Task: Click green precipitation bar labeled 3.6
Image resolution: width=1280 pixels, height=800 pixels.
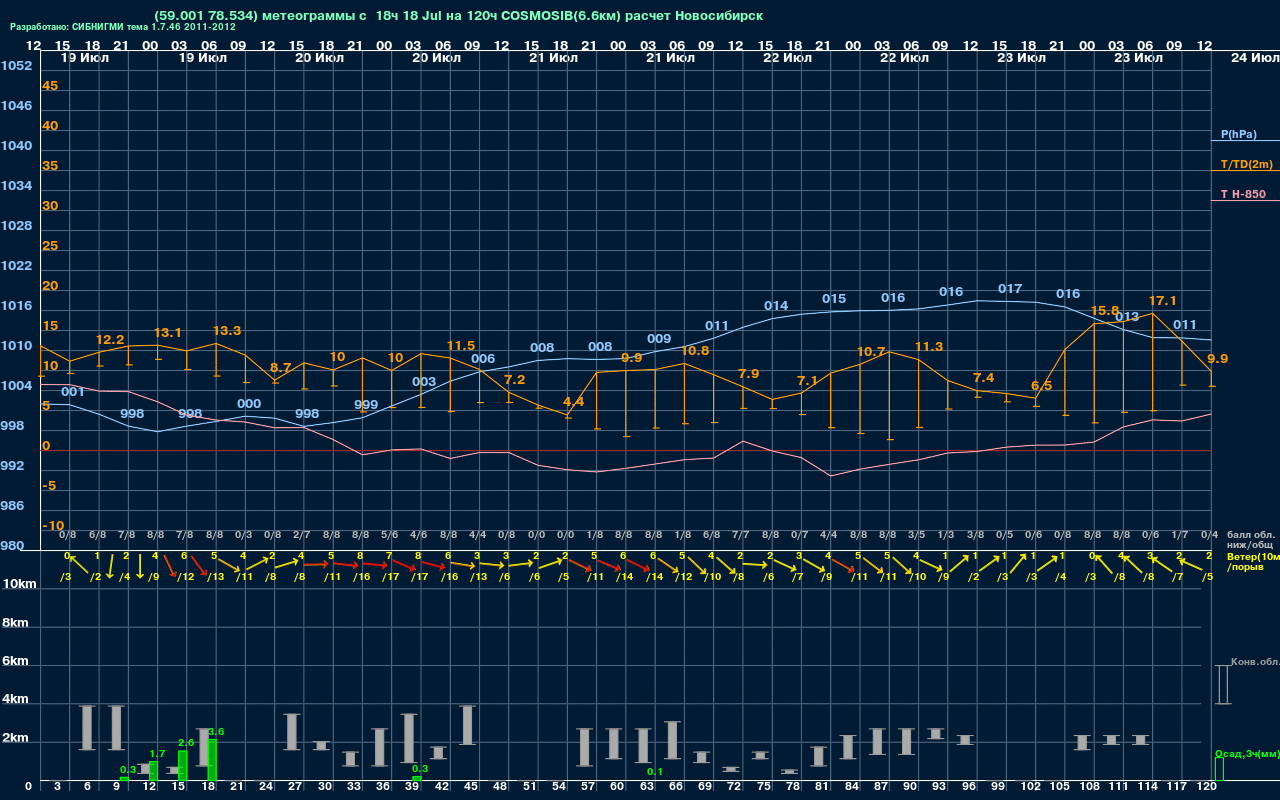Action: (212, 760)
